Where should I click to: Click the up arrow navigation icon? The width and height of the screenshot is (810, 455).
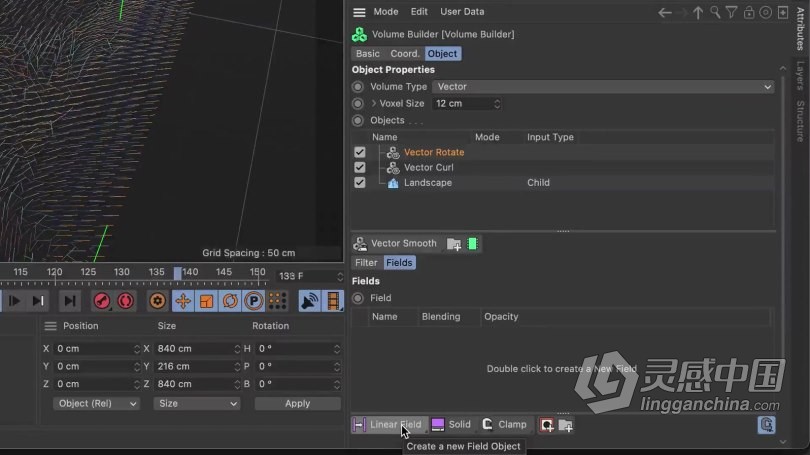click(x=698, y=12)
